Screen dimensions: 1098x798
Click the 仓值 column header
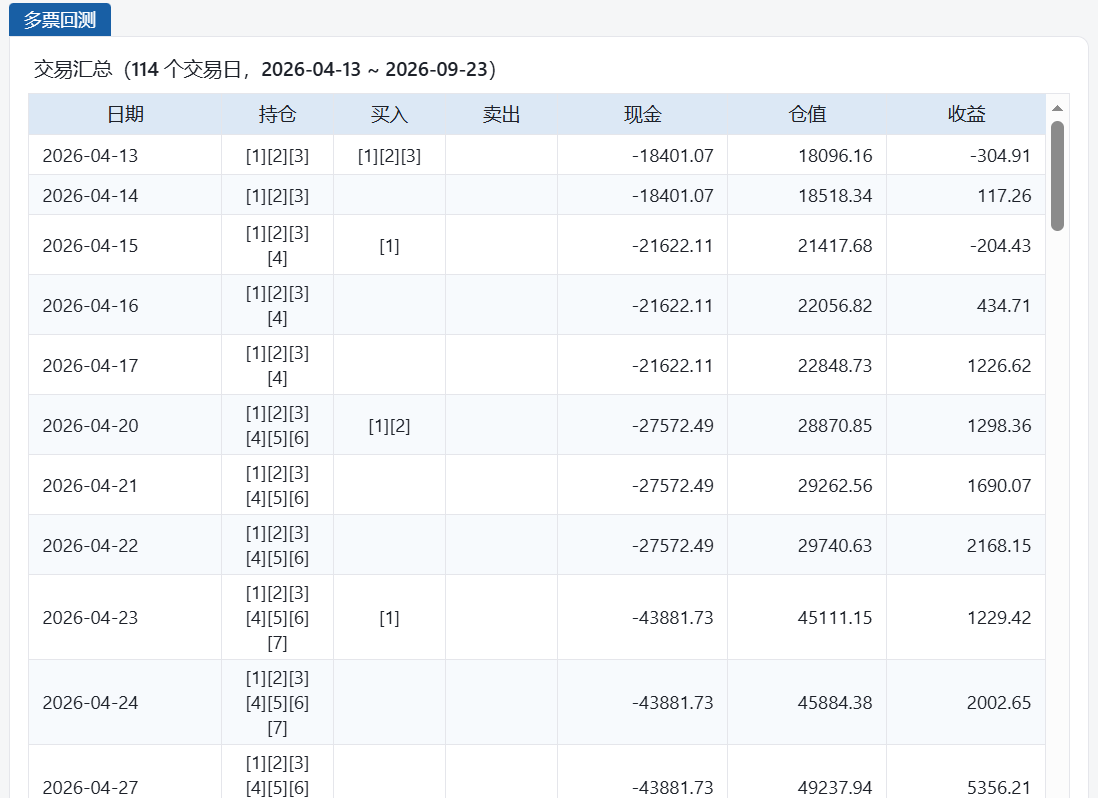807,114
